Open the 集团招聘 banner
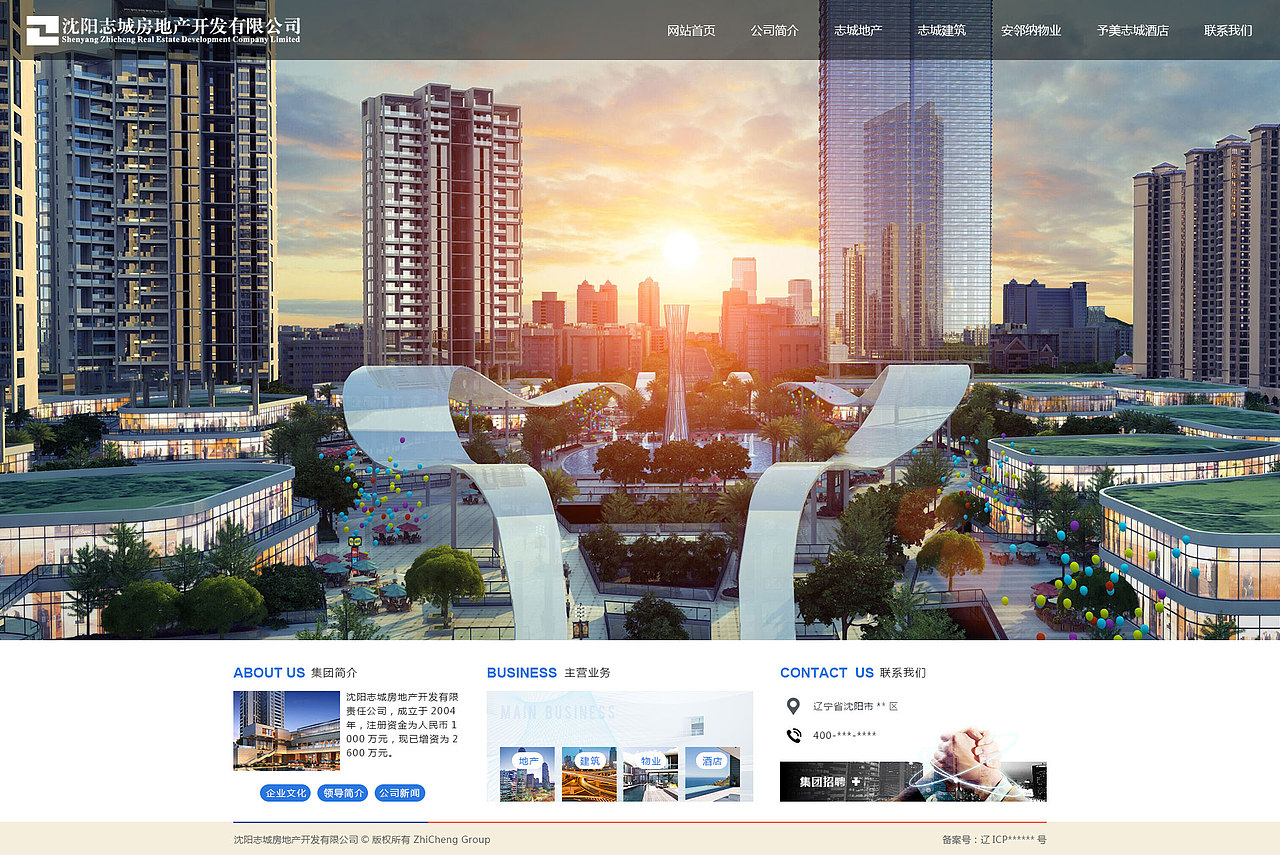The height and width of the screenshot is (855, 1280). click(913, 781)
